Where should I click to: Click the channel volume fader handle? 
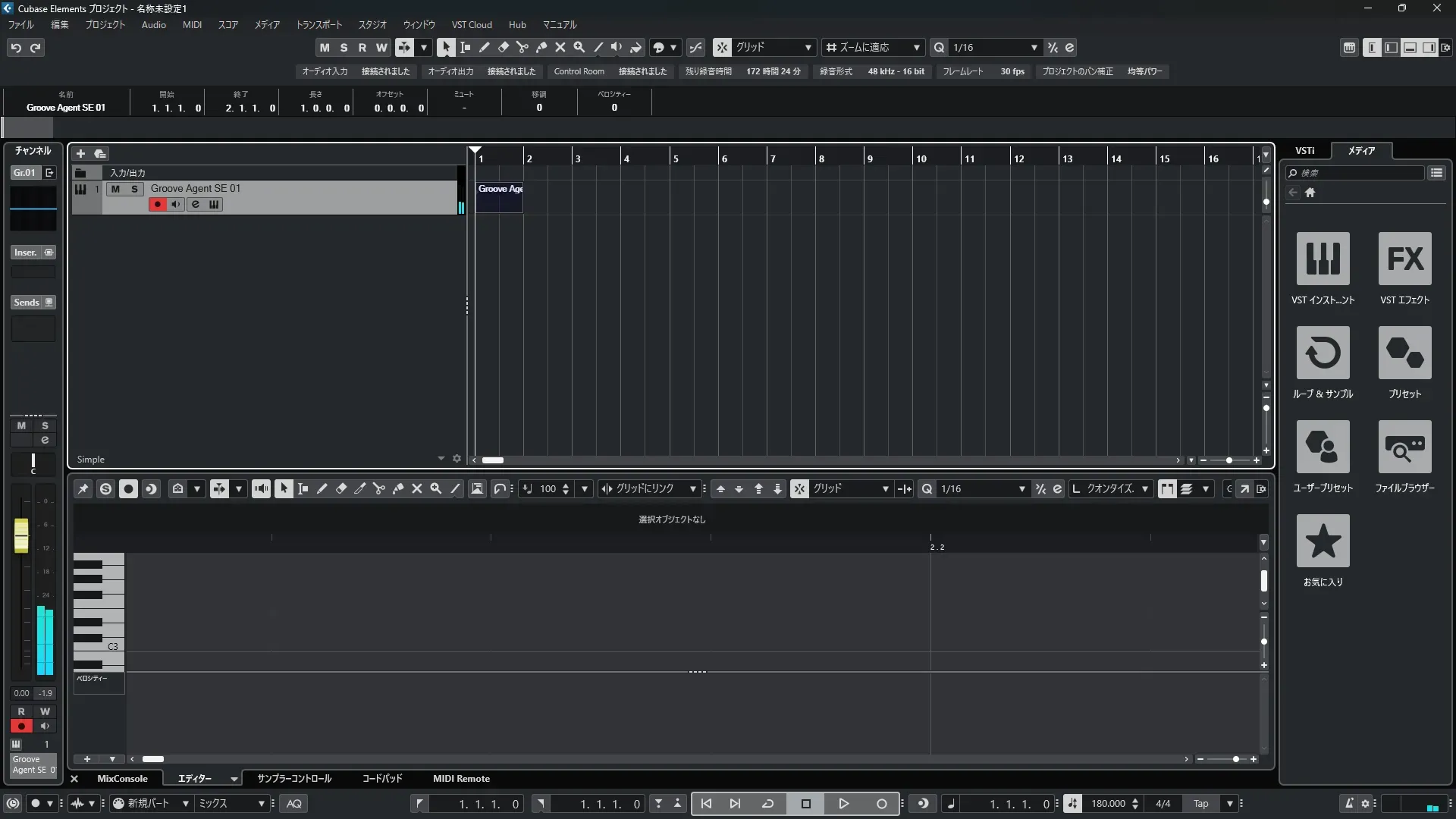click(21, 535)
